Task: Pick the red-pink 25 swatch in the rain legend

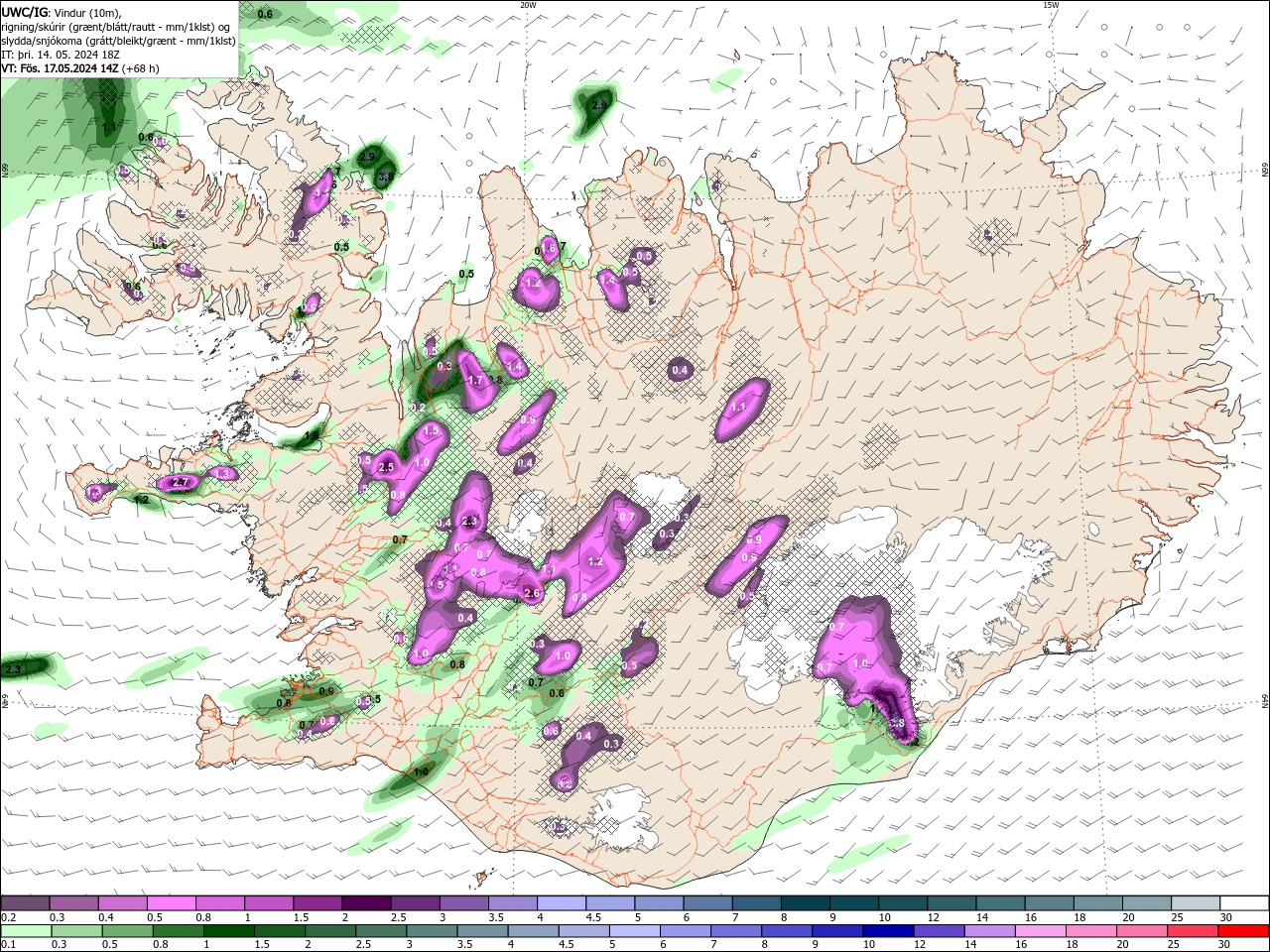Action: [1193, 931]
